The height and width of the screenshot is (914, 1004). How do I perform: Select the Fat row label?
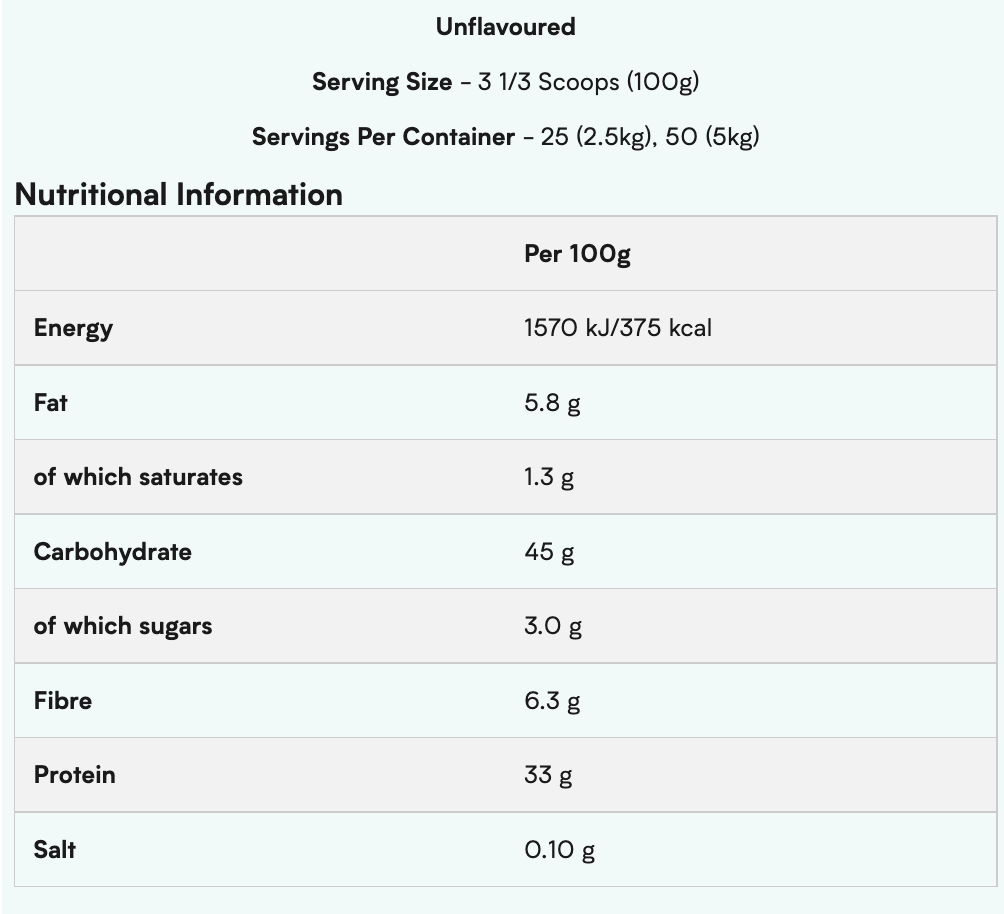tap(51, 402)
